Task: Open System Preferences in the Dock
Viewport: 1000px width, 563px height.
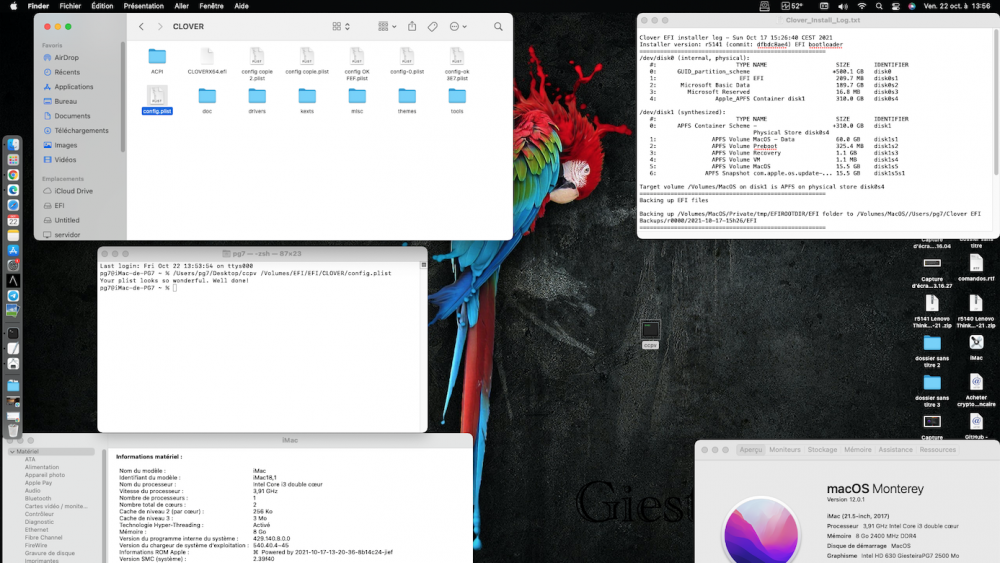Action: [x=13, y=265]
